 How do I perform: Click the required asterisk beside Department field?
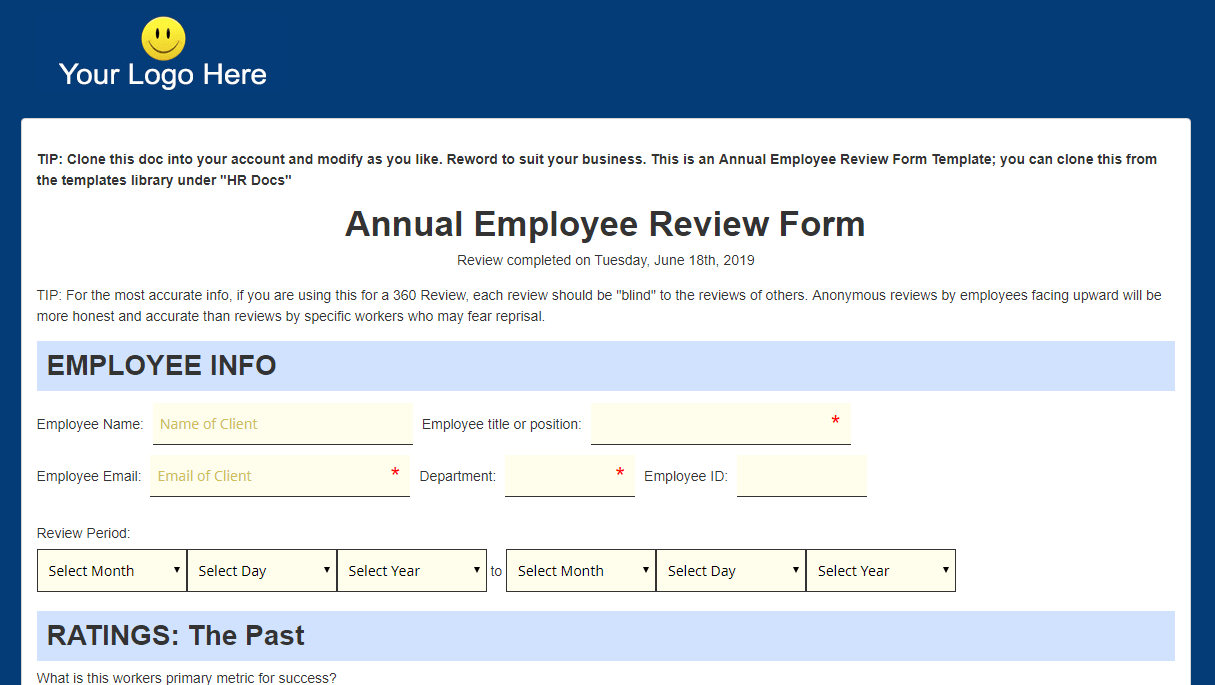click(620, 473)
